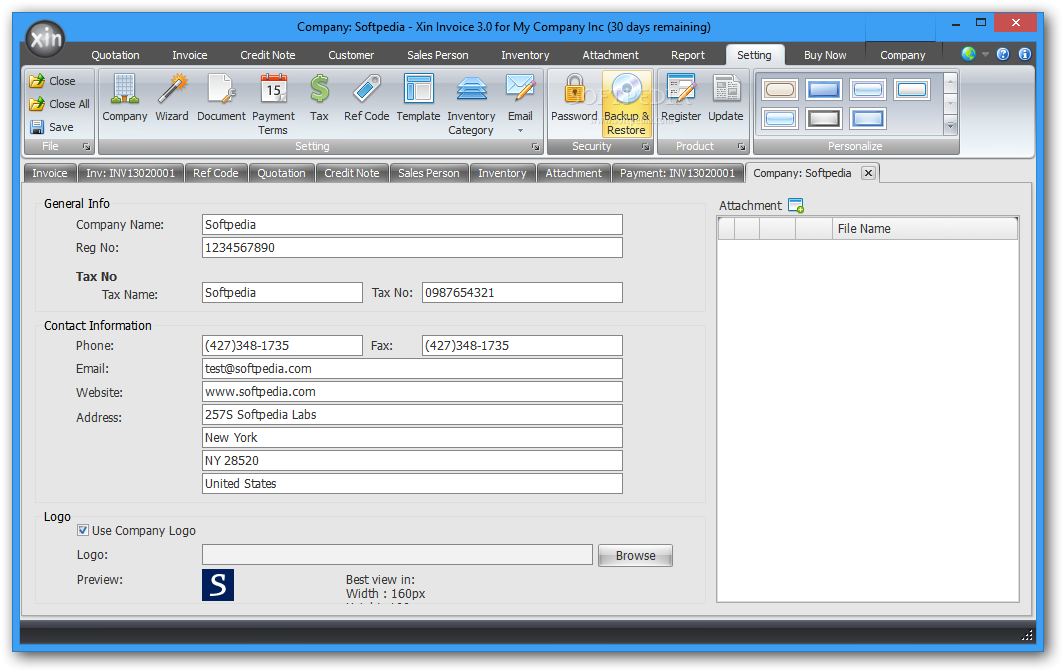Click the File Name column header
The image size is (1064, 672).
pos(924,229)
